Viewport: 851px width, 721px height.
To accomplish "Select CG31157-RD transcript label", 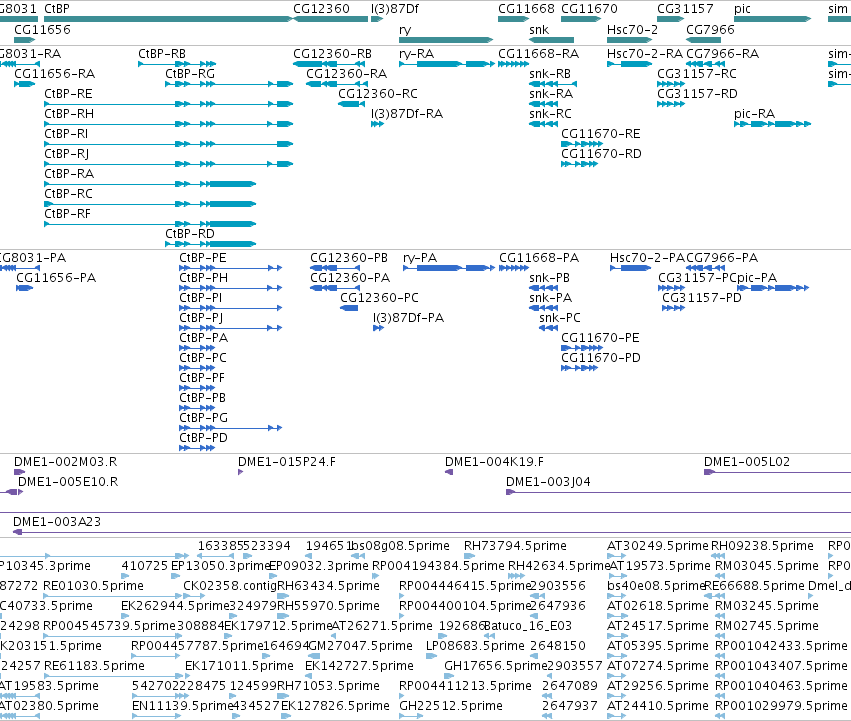I will point(697,94).
